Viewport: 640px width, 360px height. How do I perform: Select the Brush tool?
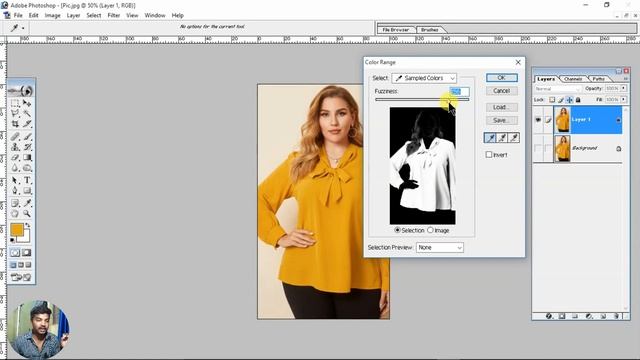click(x=27, y=136)
